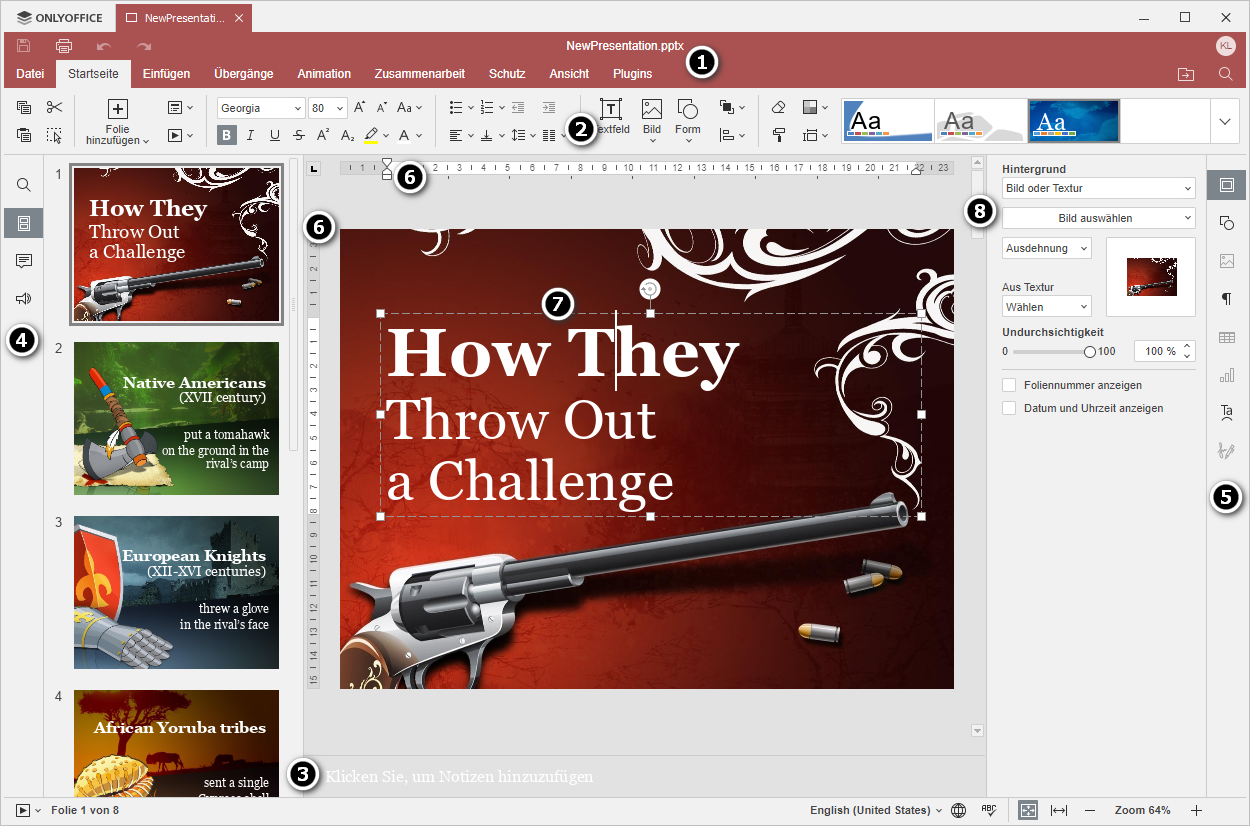1250x826 pixels.
Task: Apply subscript formatting
Action: (x=348, y=135)
